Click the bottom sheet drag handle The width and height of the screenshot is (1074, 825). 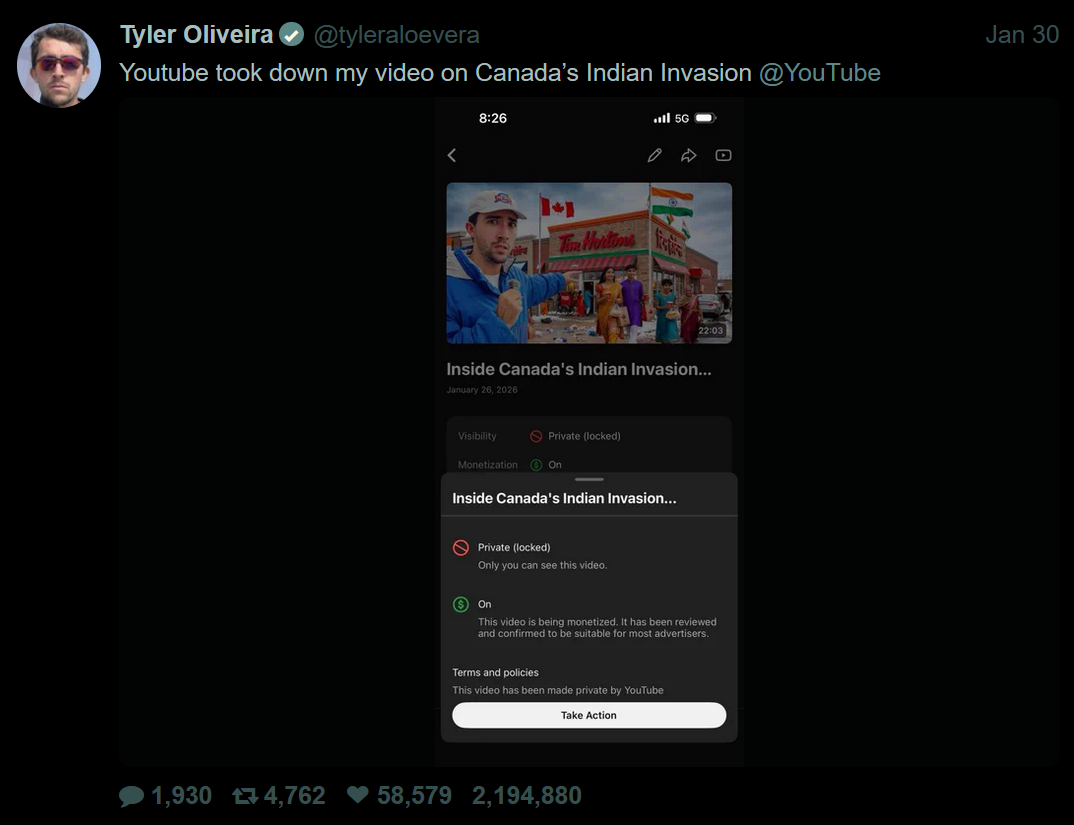point(589,480)
